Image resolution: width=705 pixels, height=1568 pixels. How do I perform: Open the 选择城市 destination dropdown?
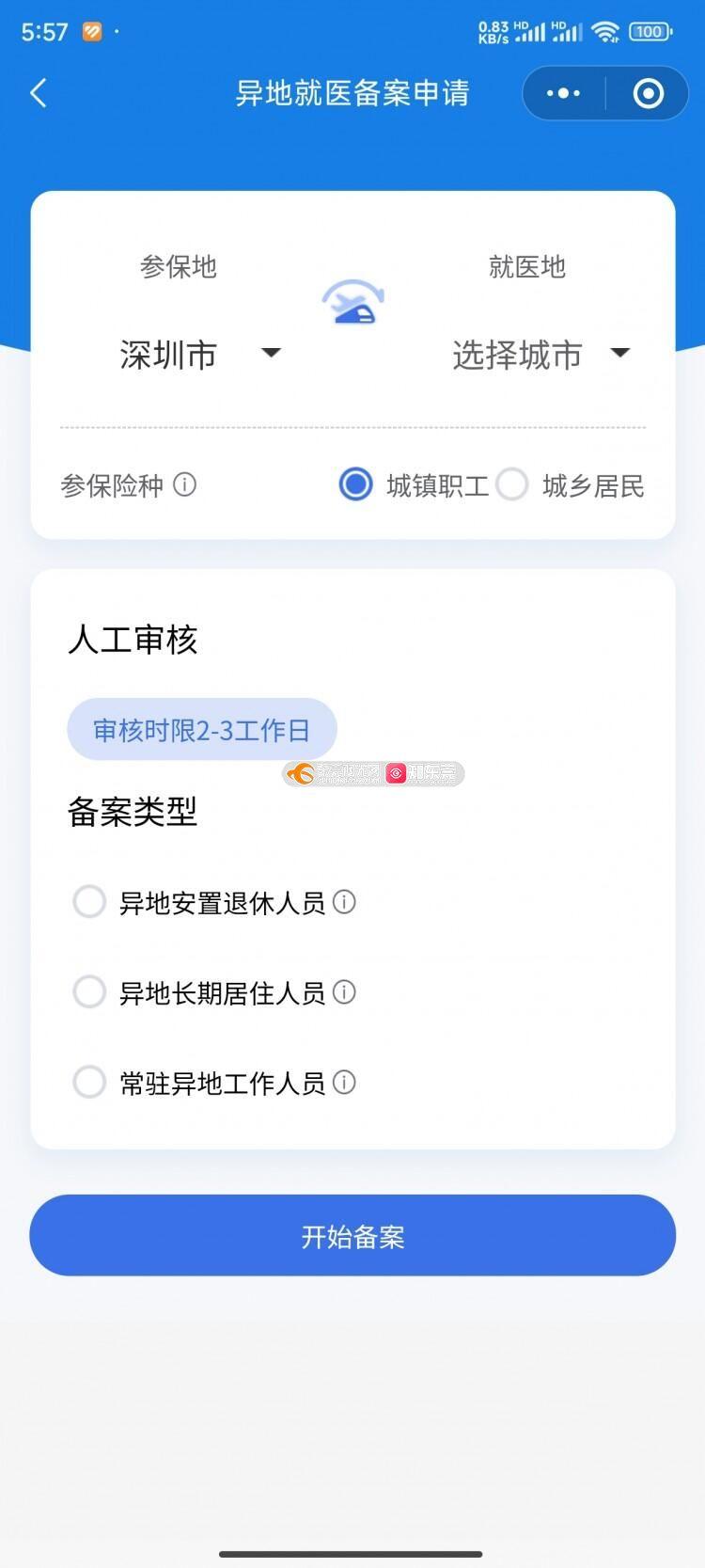pyautogui.click(x=540, y=355)
